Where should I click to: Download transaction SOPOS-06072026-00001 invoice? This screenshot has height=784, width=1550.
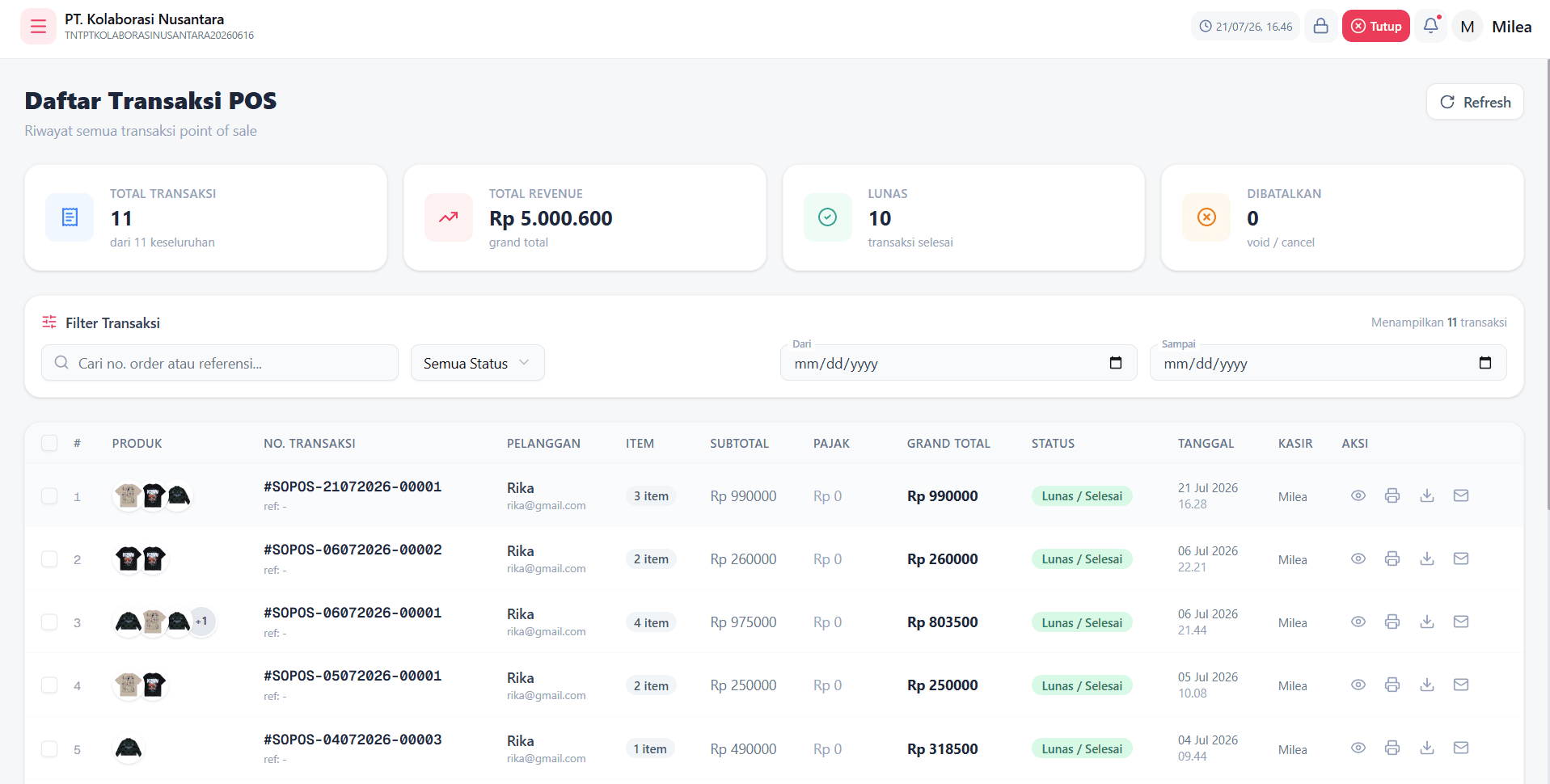coord(1427,622)
